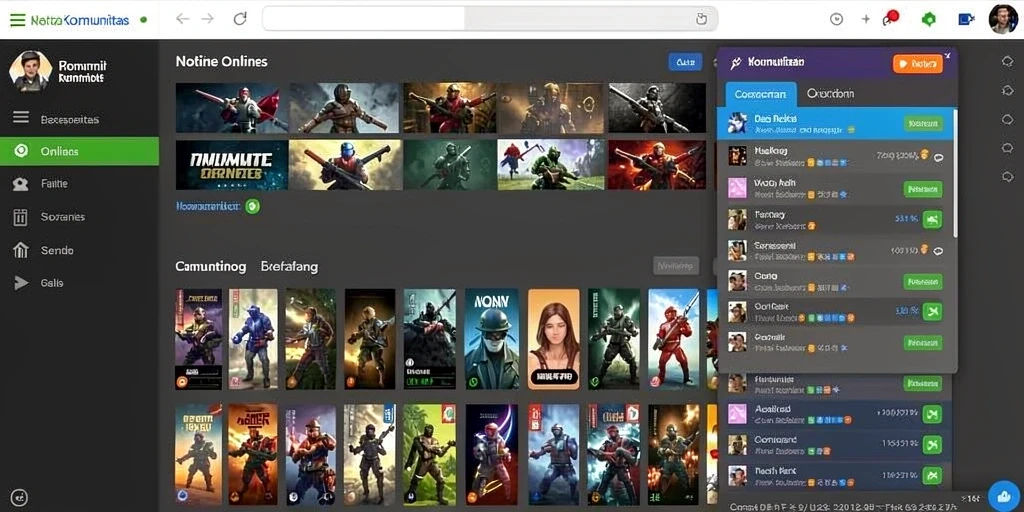Open the user avatar at top right
The width and height of the screenshot is (1024, 512).
tap(1003, 19)
